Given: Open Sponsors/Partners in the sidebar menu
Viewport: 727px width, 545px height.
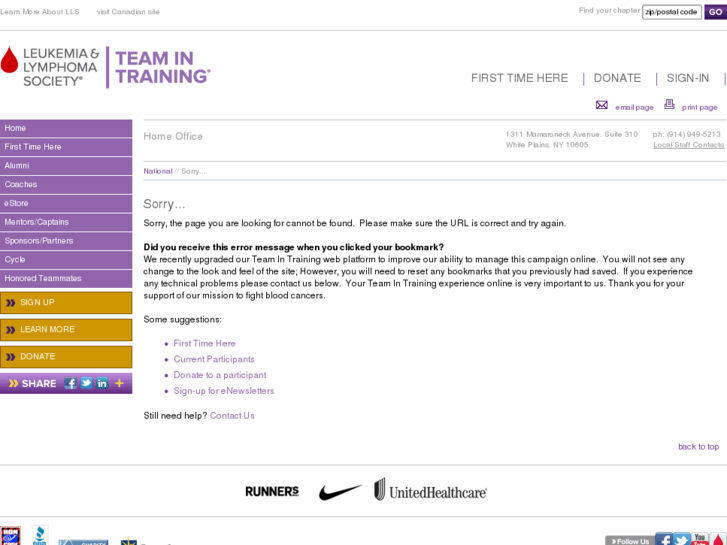Looking at the screenshot, I should 66,241.
